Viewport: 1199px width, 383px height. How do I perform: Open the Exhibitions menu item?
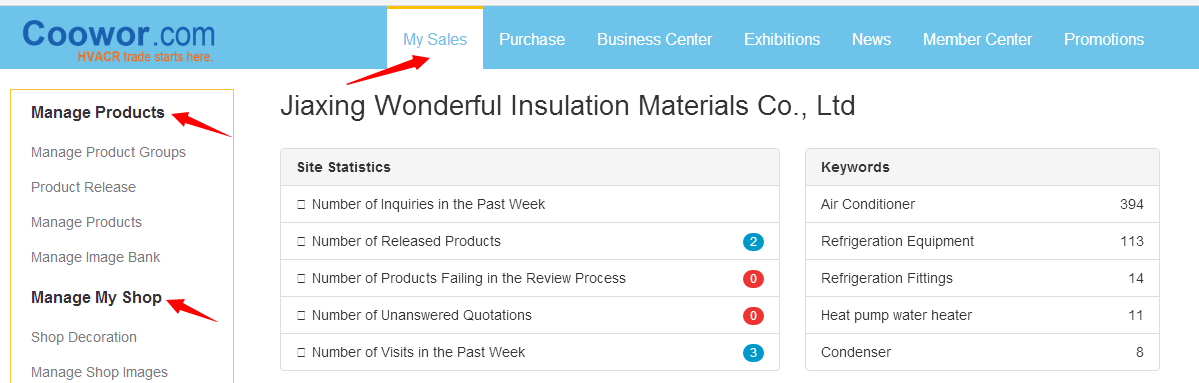point(782,39)
